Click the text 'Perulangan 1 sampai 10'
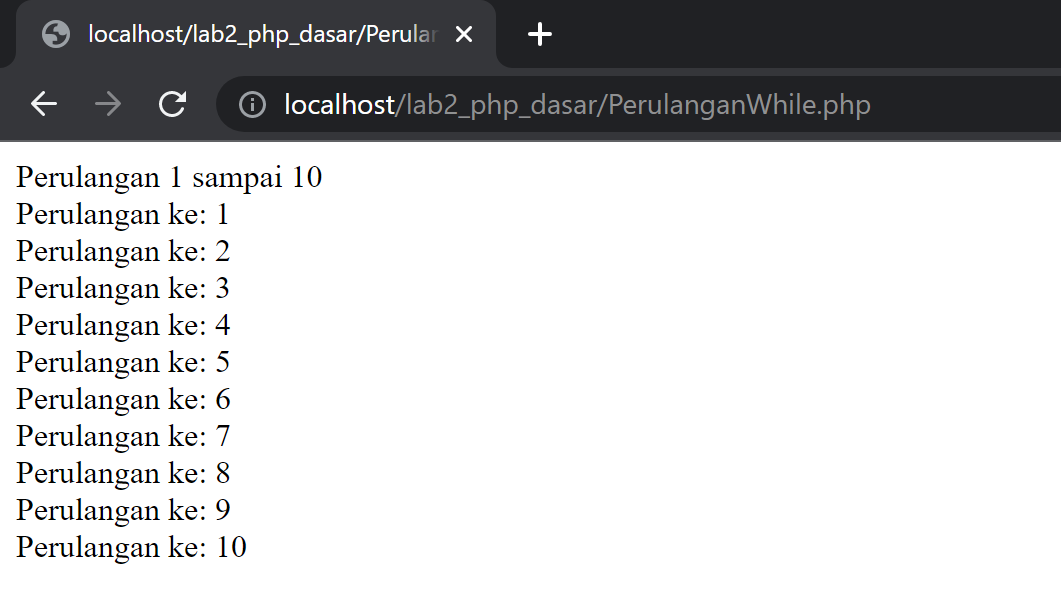 pos(167,177)
